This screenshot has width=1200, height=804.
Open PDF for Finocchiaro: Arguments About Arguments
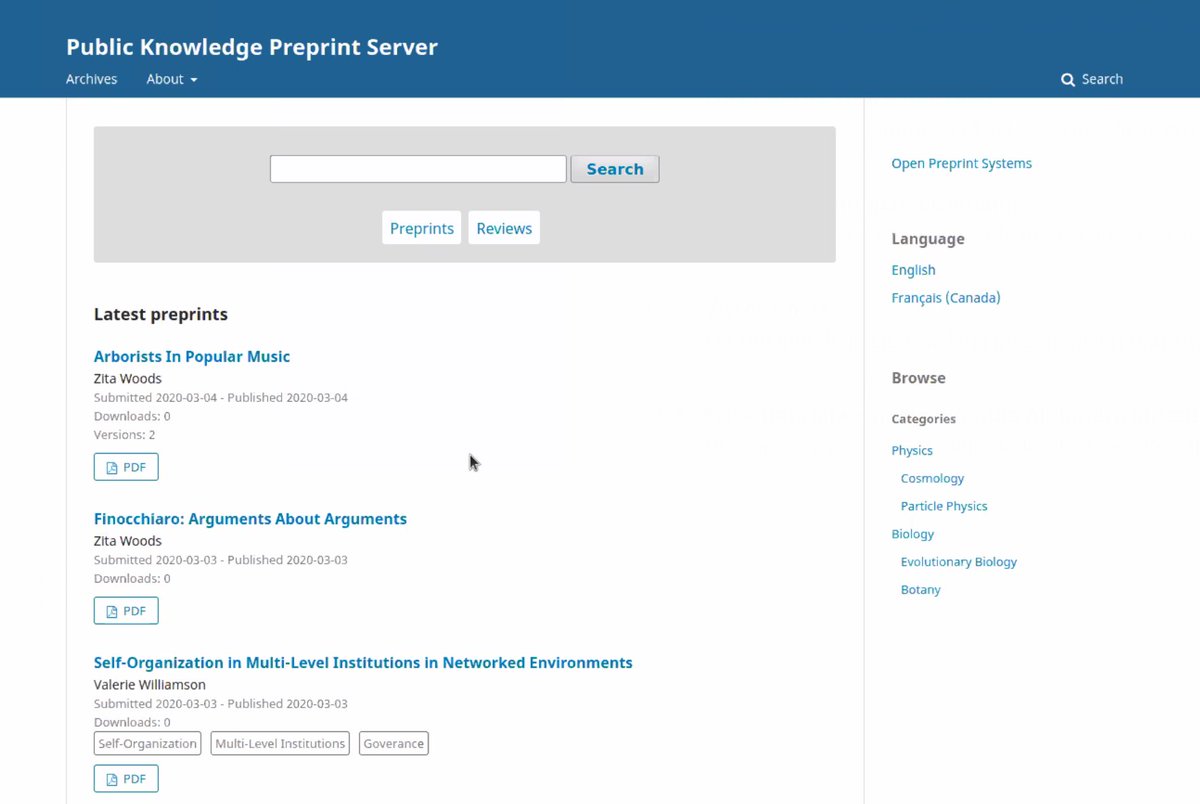pyautogui.click(x=126, y=611)
